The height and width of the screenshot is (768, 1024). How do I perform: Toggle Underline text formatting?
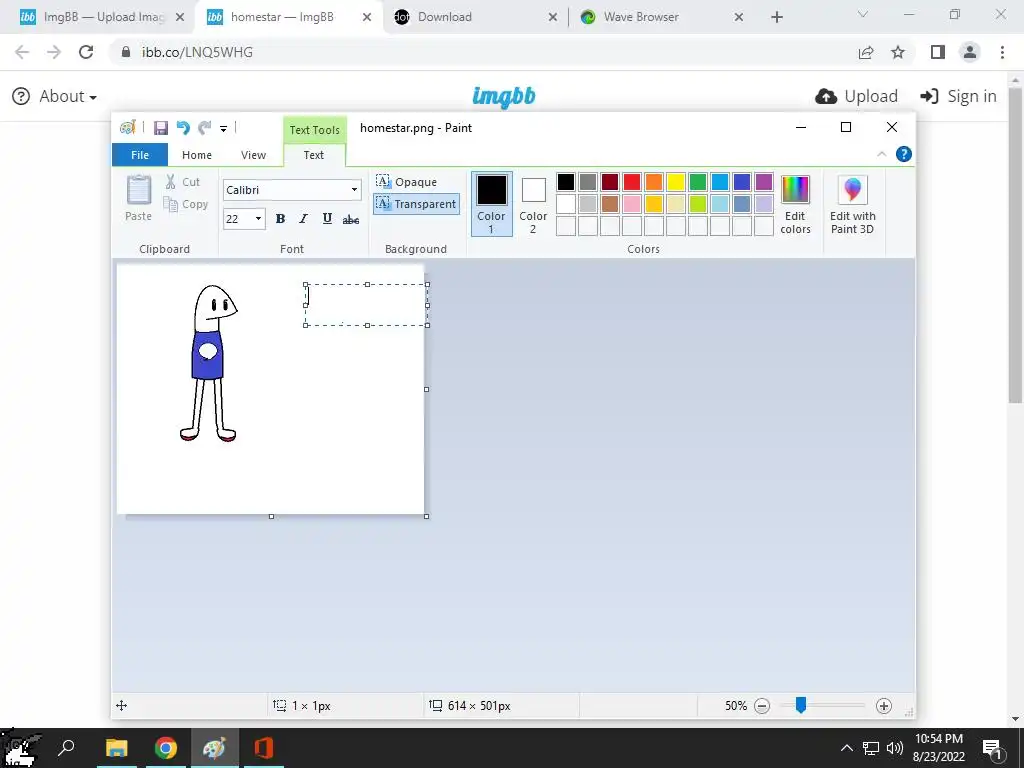tap(327, 219)
